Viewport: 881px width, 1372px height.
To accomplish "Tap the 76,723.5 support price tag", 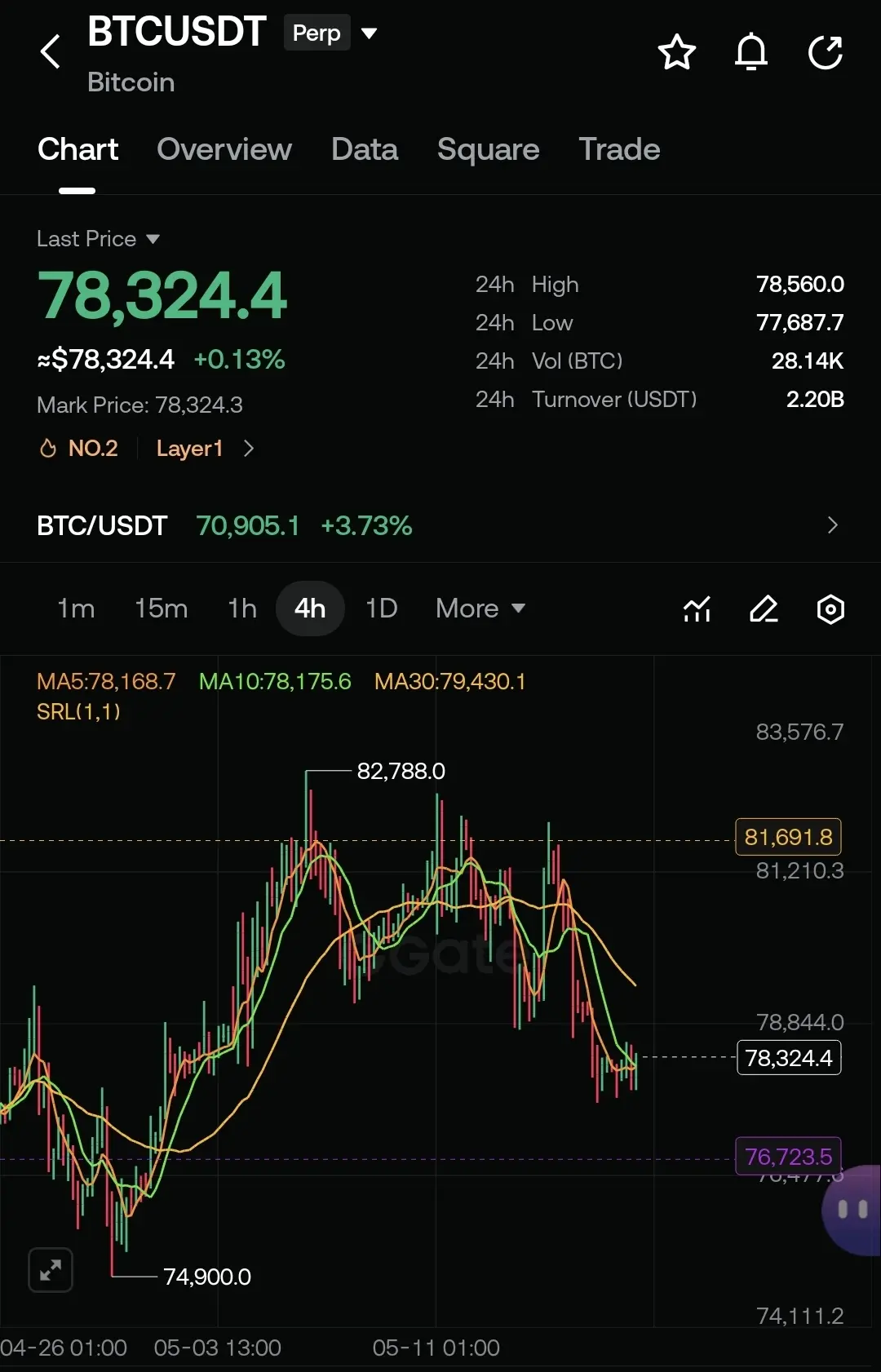I will (788, 1157).
